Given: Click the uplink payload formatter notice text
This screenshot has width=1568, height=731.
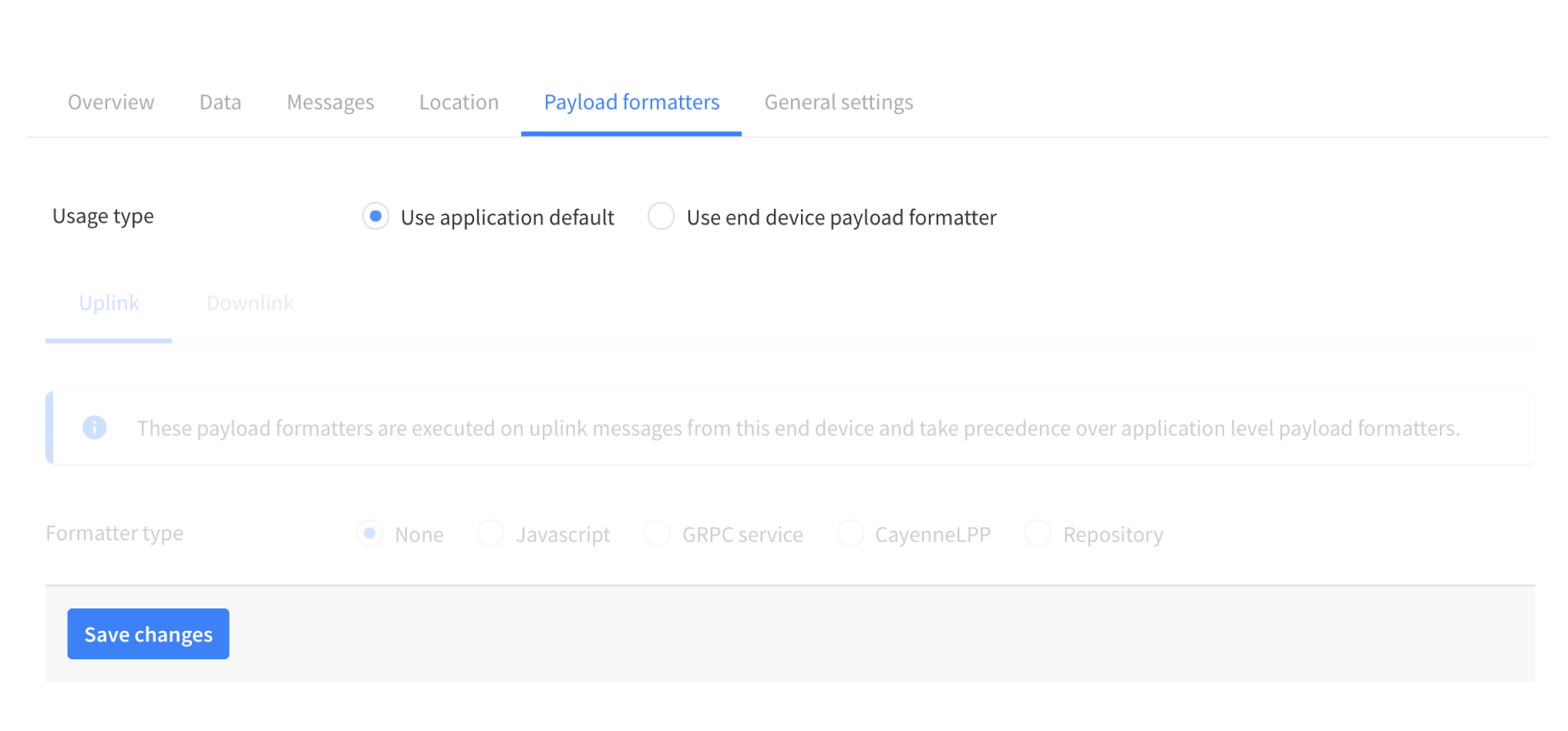Looking at the screenshot, I should pyautogui.click(x=798, y=428).
